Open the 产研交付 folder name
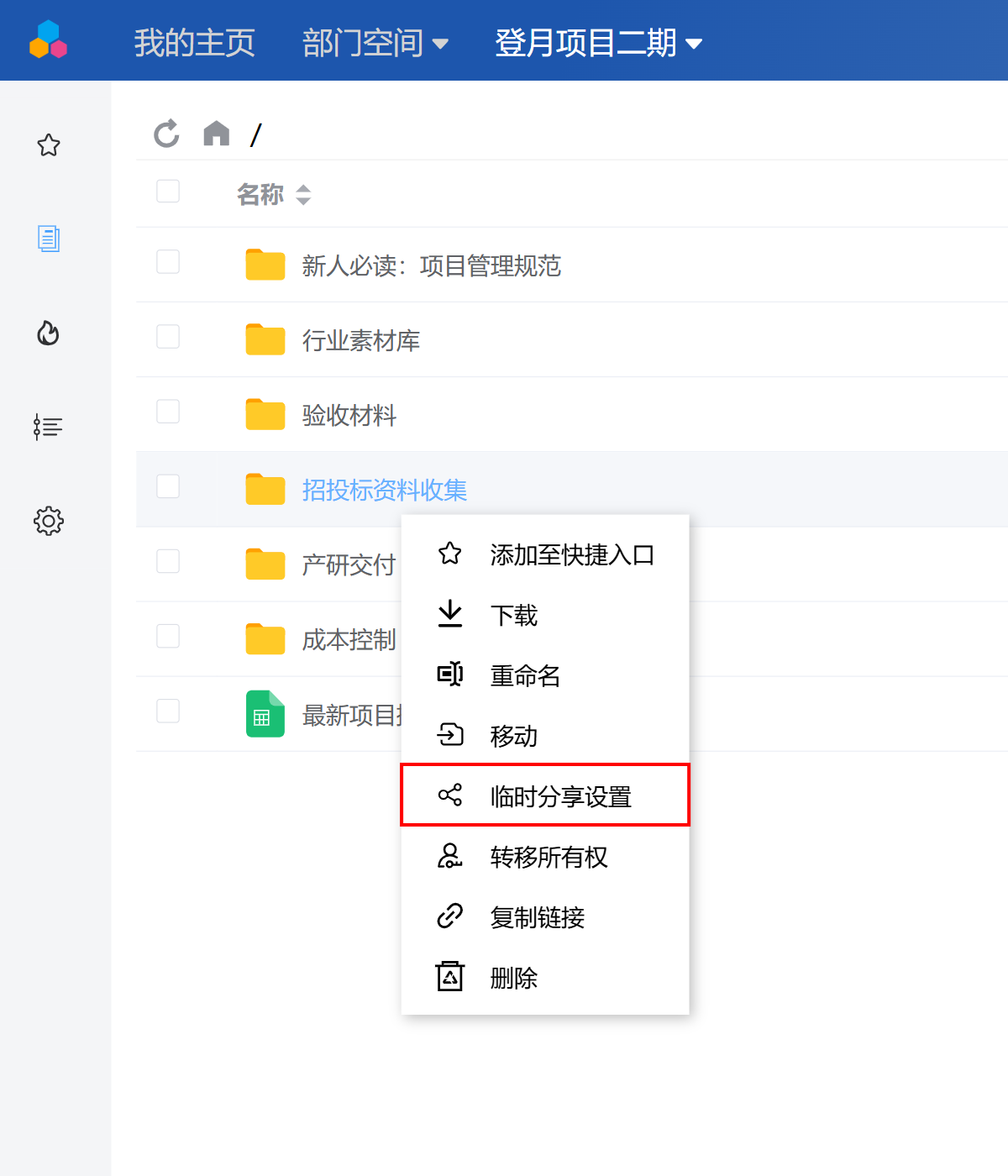Screen dimensions: 1008x1176 [349, 564]
